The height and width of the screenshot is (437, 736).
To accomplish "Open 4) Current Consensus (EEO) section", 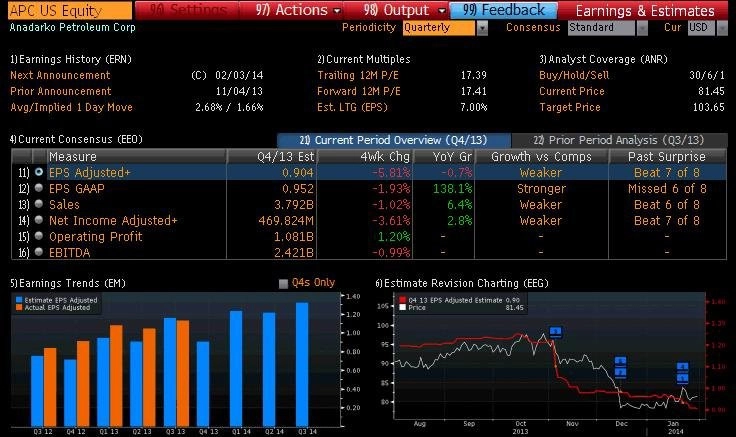I will [76, 139].
